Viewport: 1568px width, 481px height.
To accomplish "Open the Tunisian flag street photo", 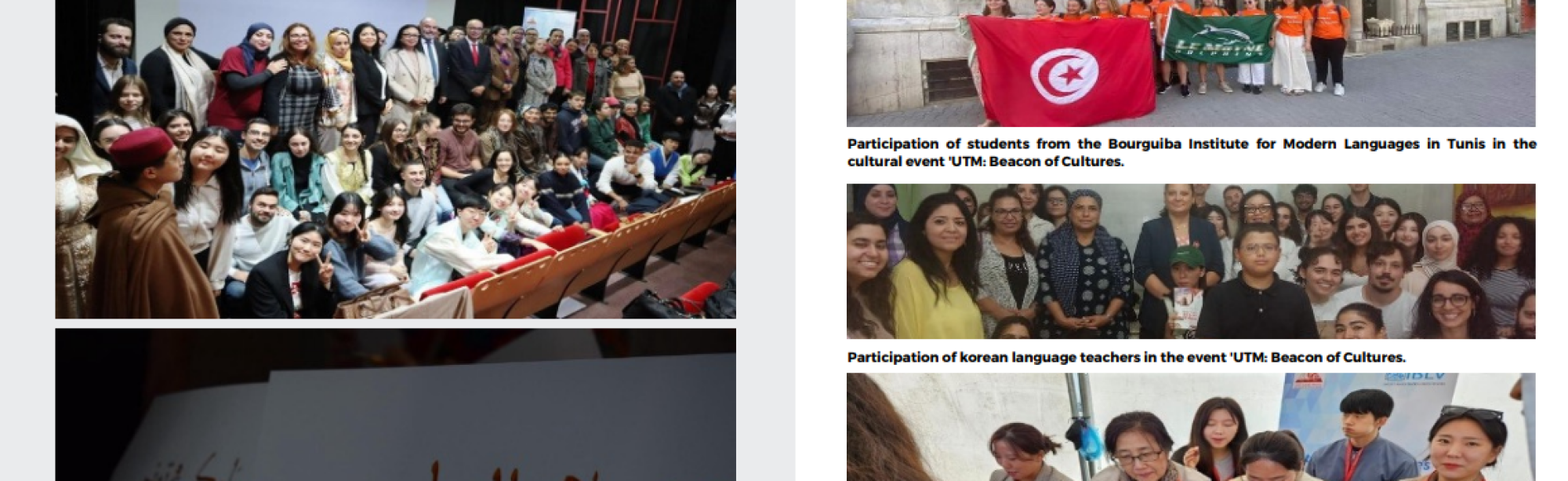I will point(1191,63).
